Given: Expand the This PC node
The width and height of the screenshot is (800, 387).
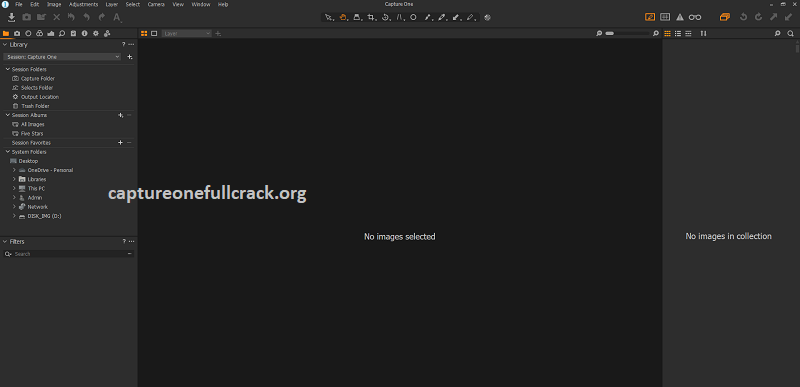Looking at the screenshot, I should coord(14,189).
